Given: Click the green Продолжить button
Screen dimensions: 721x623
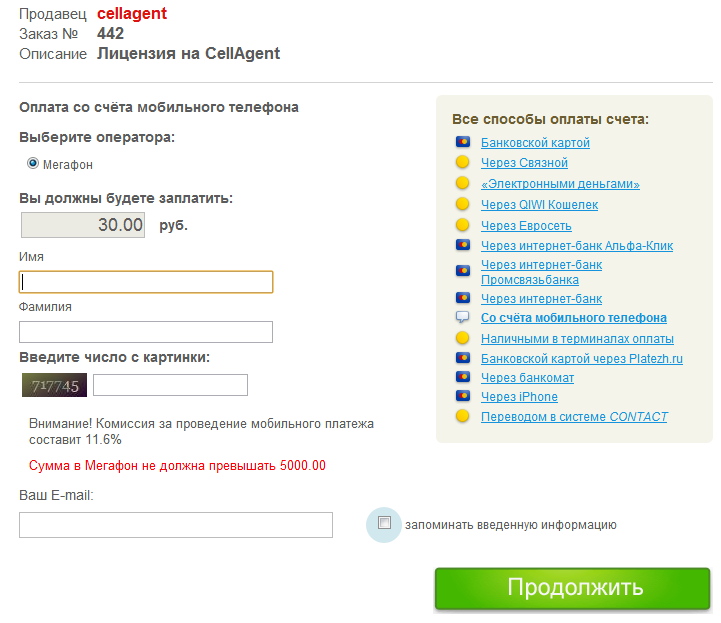Looking at the screenshot, I should tap(572, 589).
